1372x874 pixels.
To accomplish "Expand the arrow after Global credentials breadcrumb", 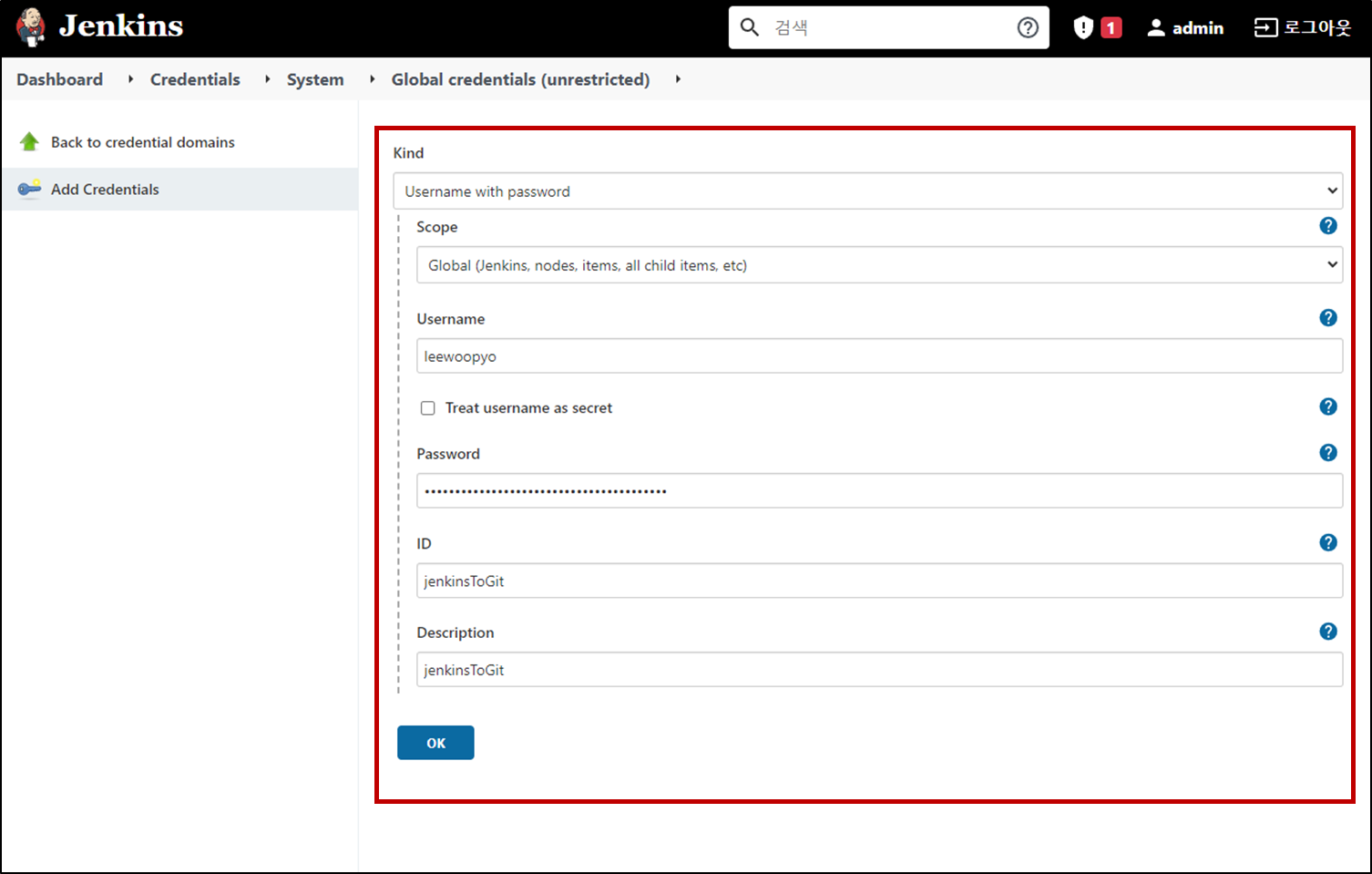I will coord(678,79).
